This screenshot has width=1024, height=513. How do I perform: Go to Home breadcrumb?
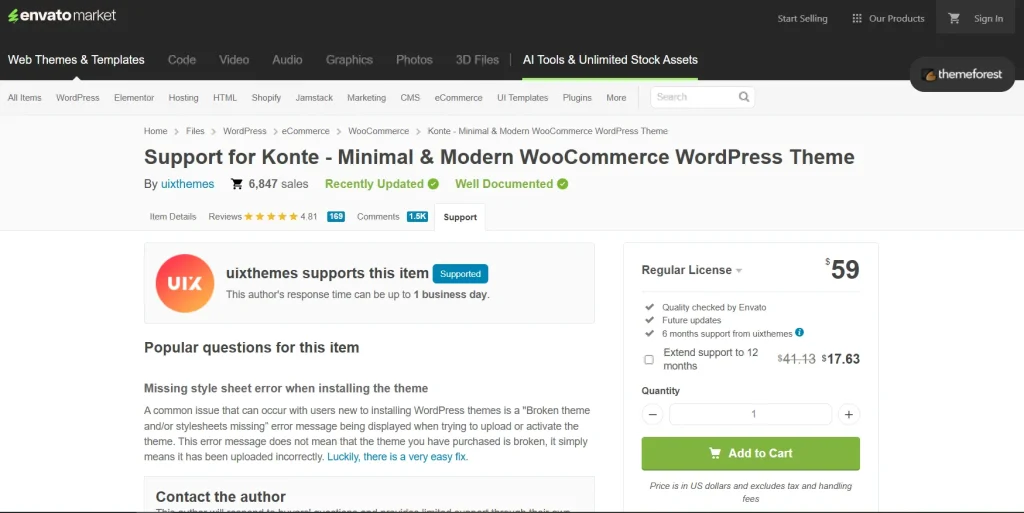point(155,131)
